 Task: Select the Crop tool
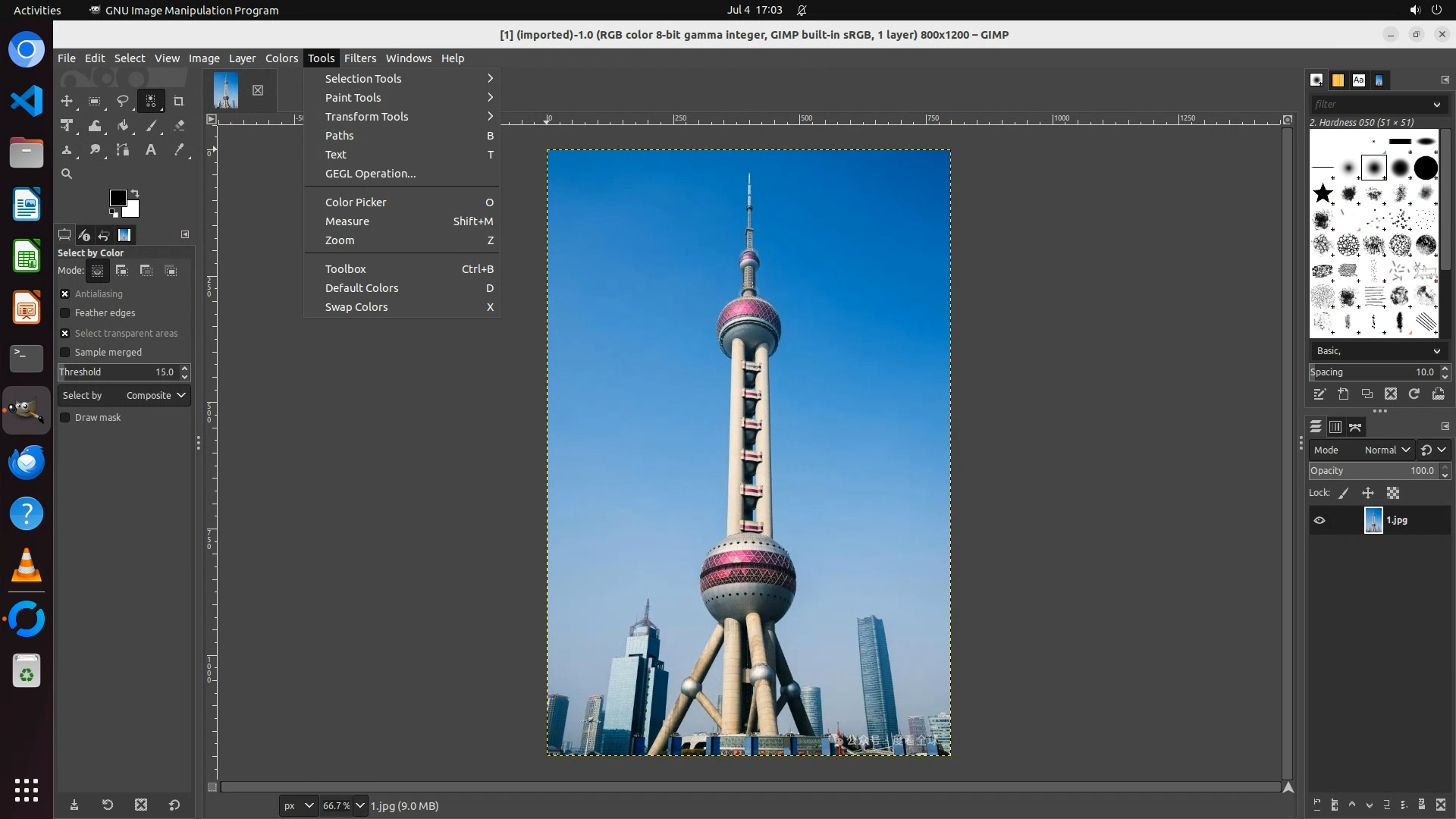point(179,101)
